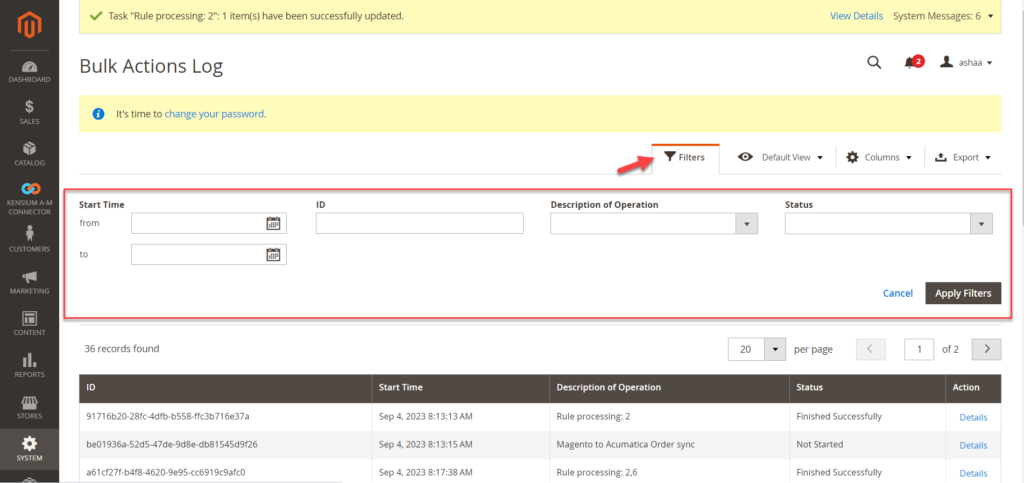Click the previous page arrow

pos(871,349)
